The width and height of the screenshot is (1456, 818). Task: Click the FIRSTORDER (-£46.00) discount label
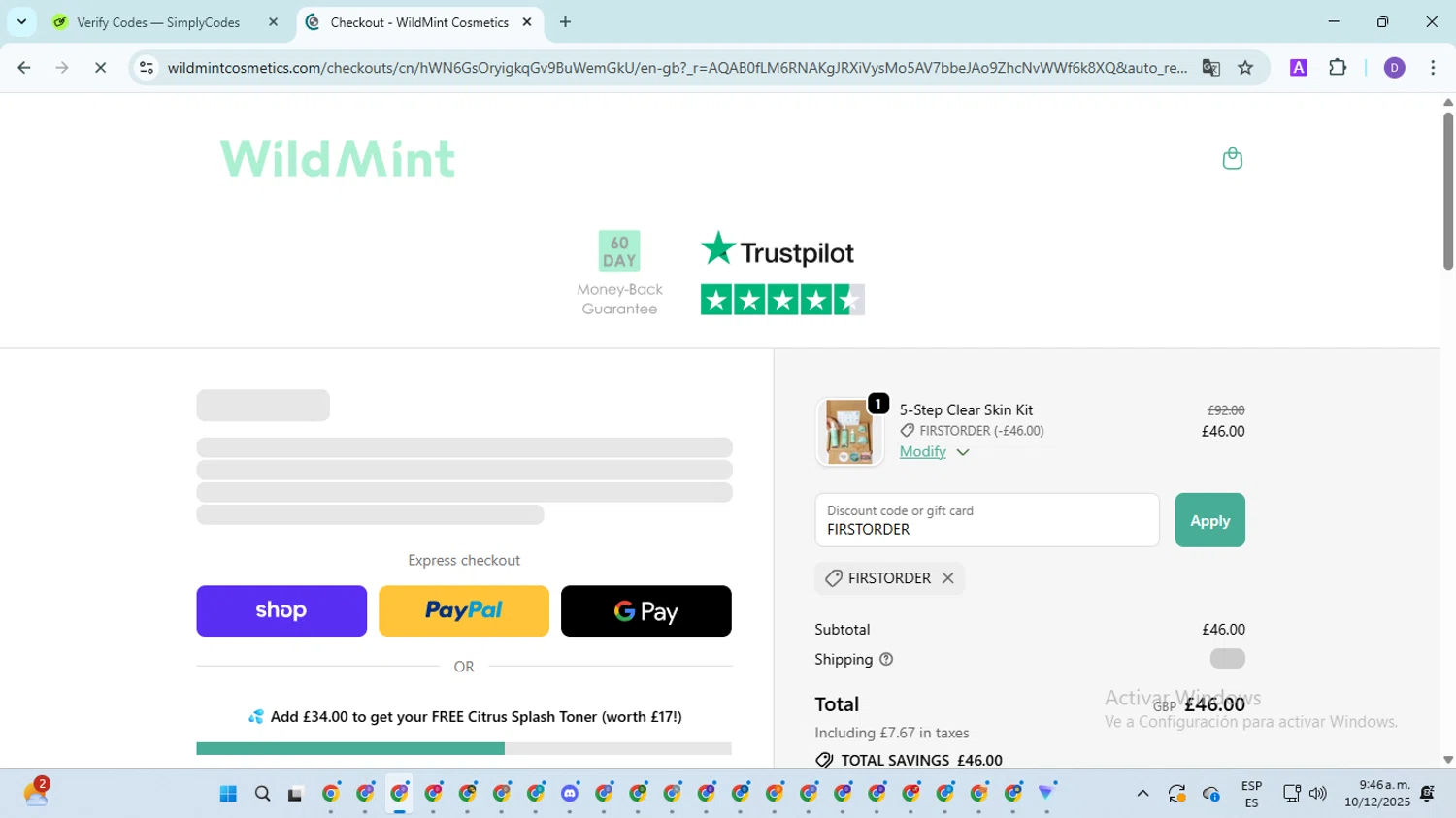tap(972, 431)
